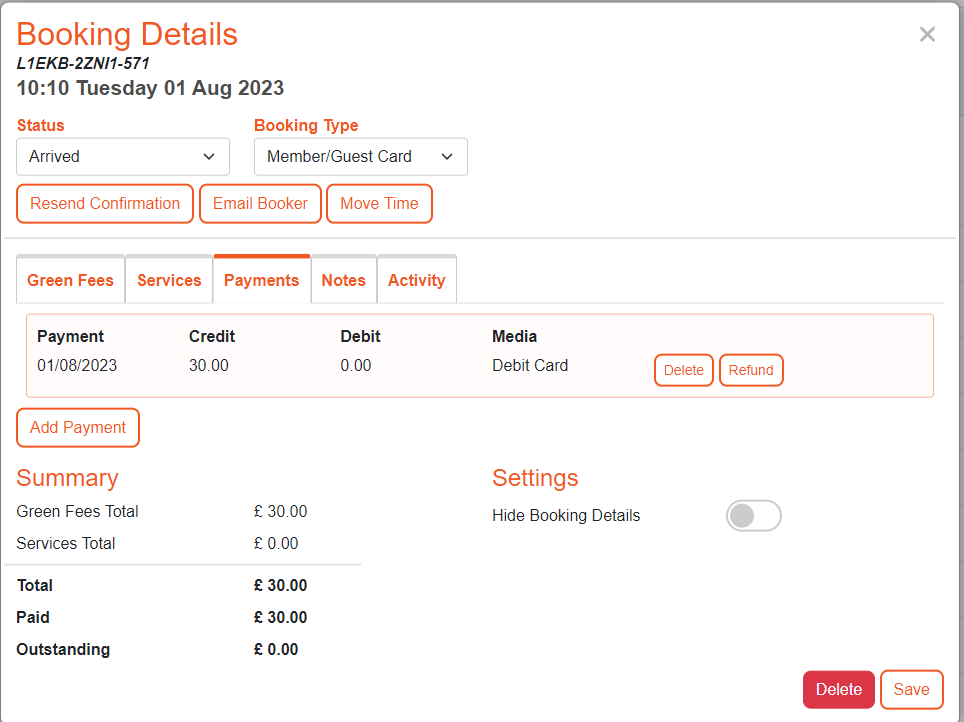
Task: Click the Booking Type chevron arrow
Action: pyautogui.click(x=447, y=156)
